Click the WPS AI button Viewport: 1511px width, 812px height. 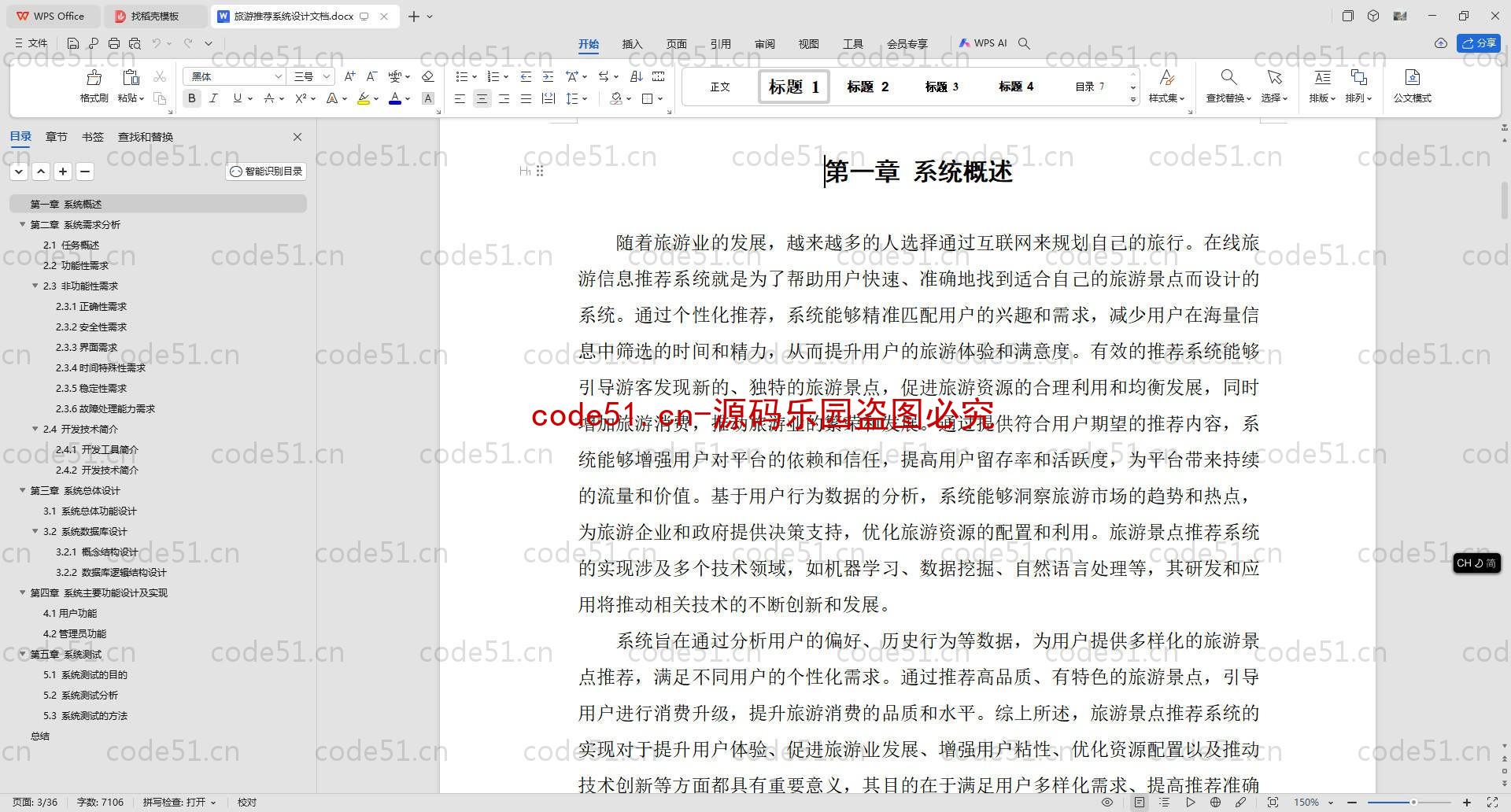pos(983,43)
